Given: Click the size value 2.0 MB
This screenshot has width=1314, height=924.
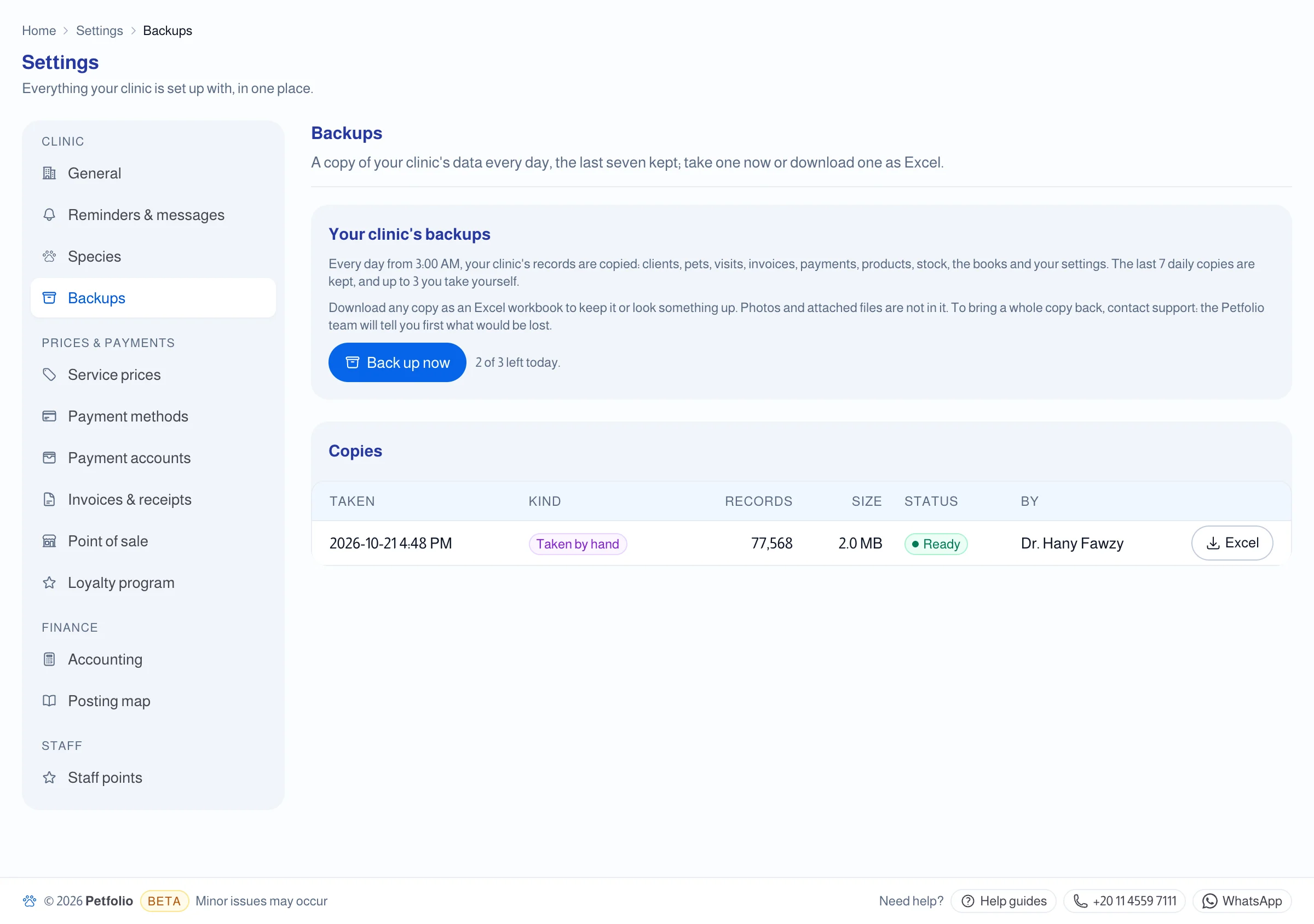Looking at the screenshot, I should click(860, 544).
